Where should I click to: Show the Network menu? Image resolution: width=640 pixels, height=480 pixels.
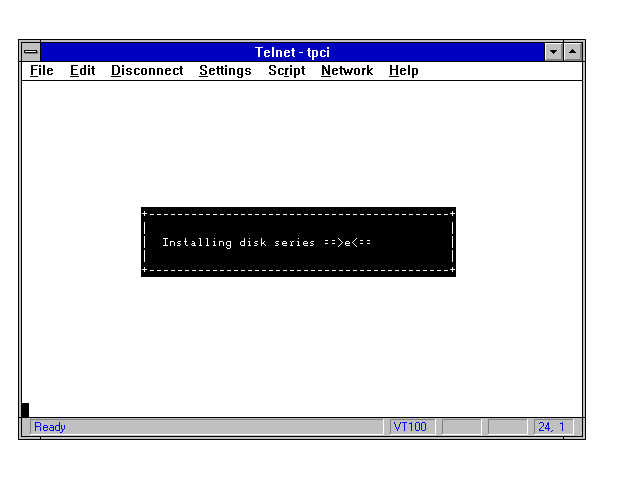(x=347, y=71)
